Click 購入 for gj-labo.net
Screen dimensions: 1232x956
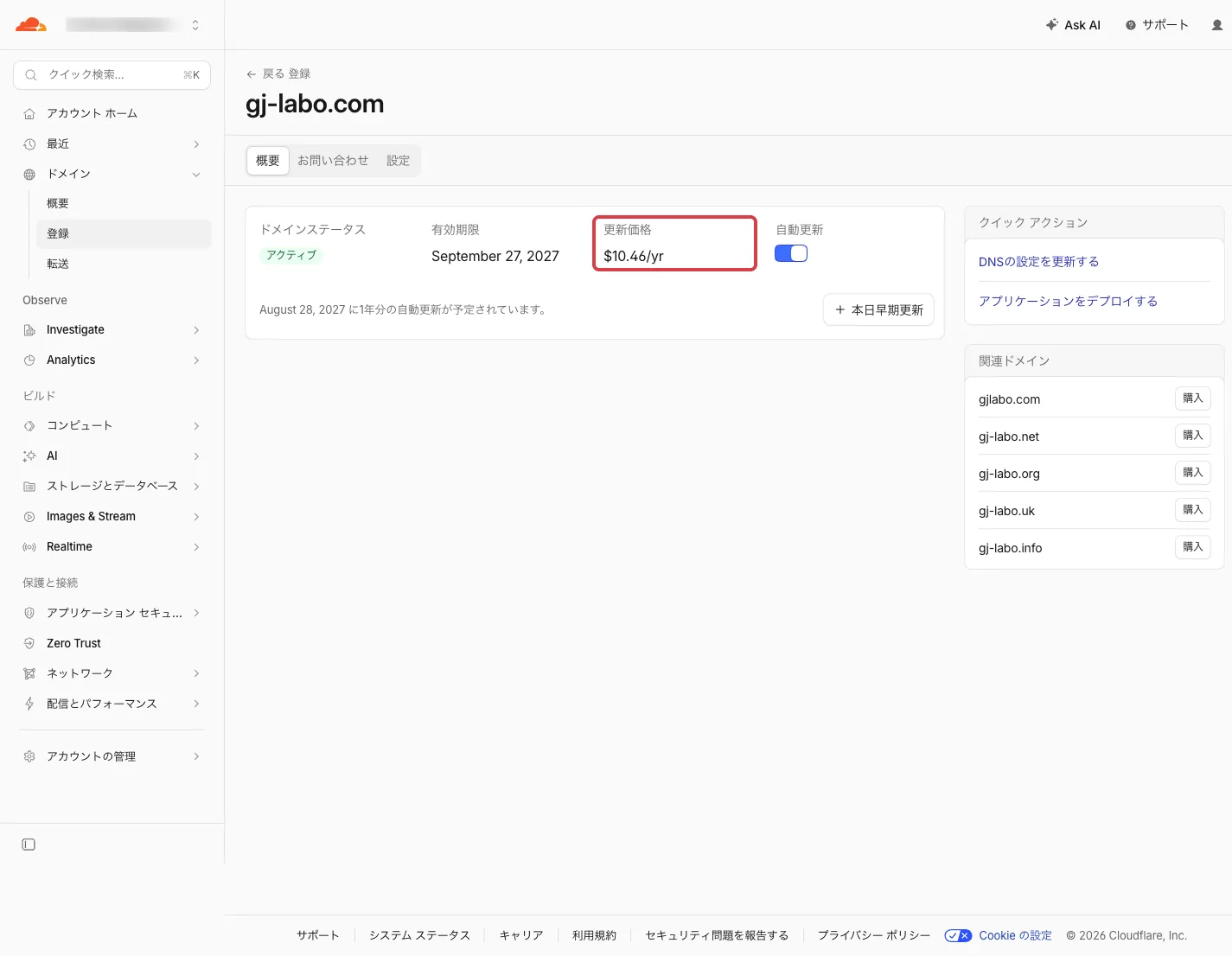point(1193,436)
